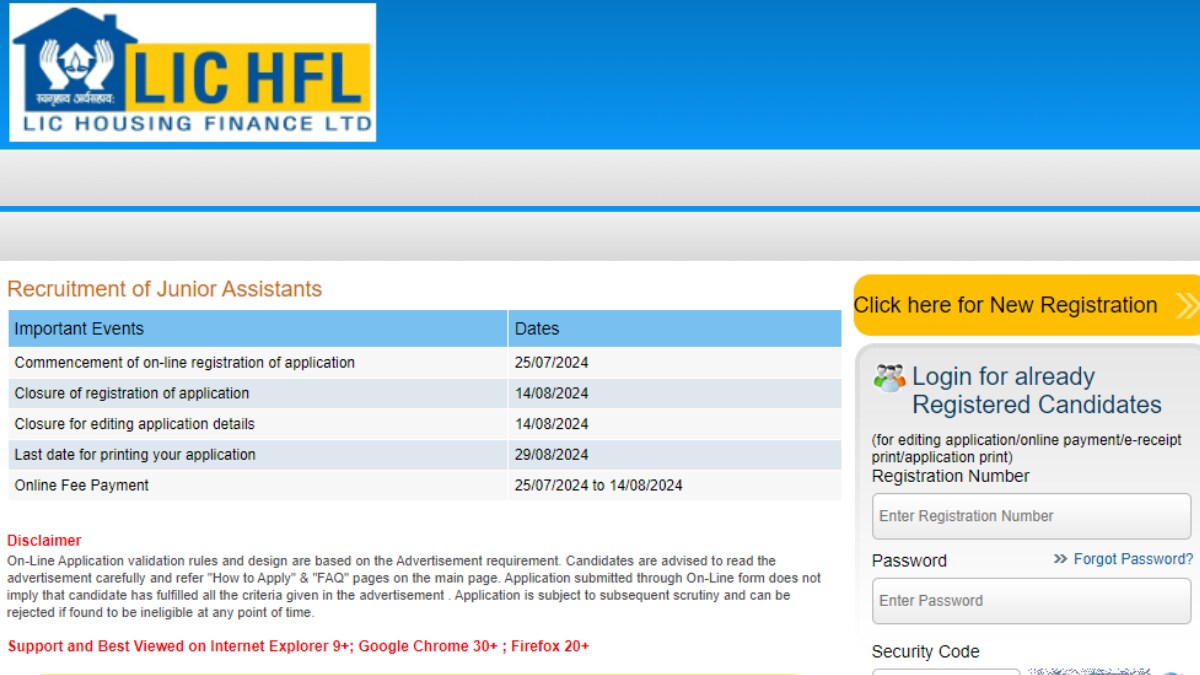Click the red Disclaimer heading
This screenshot has height=675, width=1200.
pos(44,540)
